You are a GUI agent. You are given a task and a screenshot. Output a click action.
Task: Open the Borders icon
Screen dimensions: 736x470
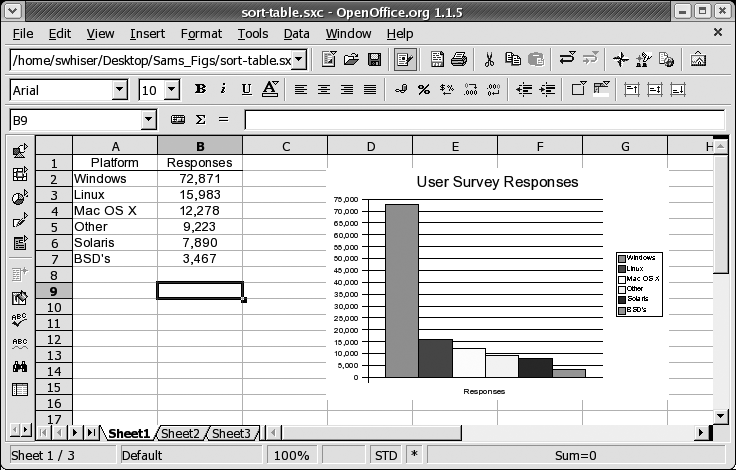tap(578, 88)
